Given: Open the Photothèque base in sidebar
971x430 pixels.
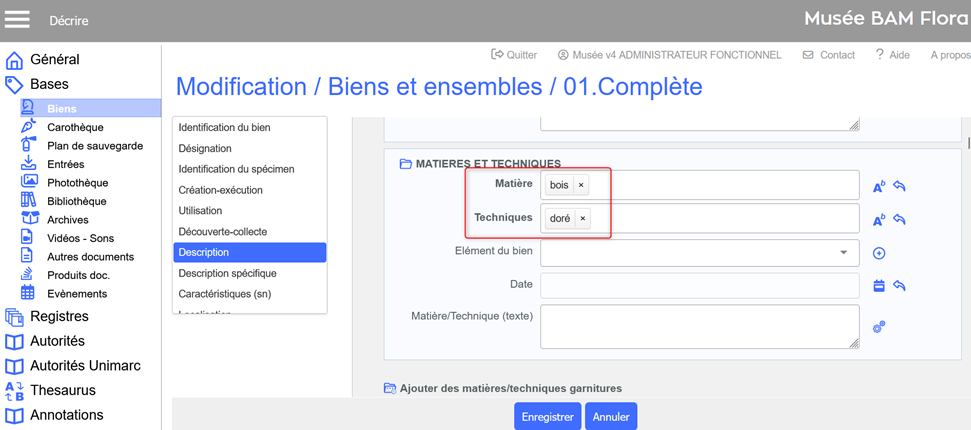Looking at the screenshot, I should pyautogui.click(x=77, y=183).
